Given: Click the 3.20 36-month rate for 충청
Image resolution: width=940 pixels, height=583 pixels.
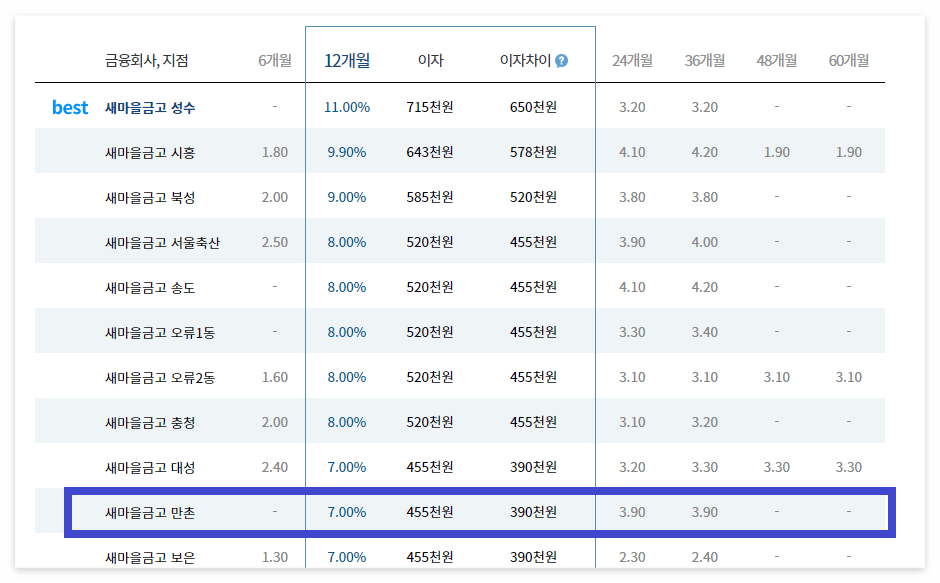Looking at the screenshot, I should pyautogui.click(x=704, y=422).
